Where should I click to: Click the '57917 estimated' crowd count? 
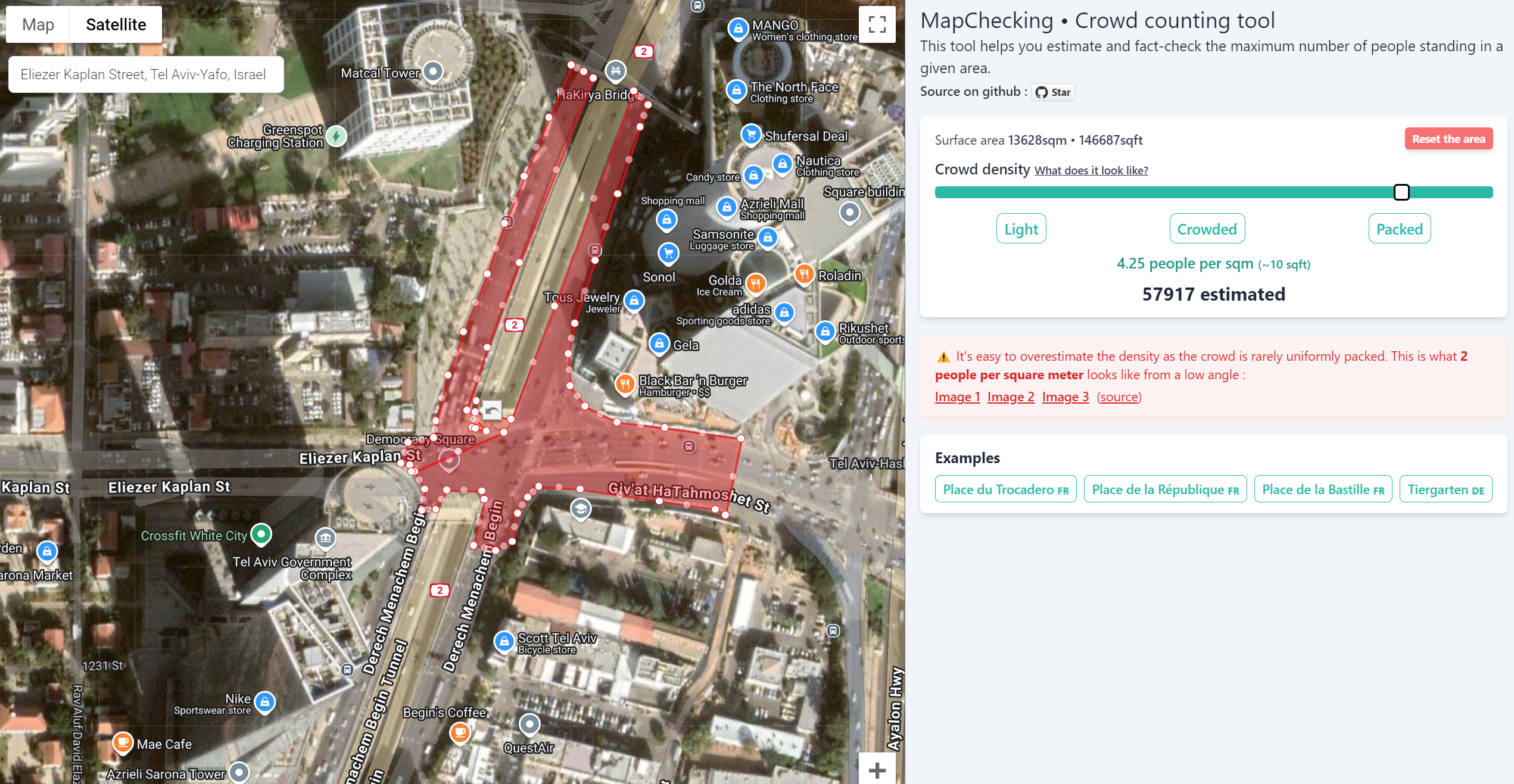point(1213,294)
